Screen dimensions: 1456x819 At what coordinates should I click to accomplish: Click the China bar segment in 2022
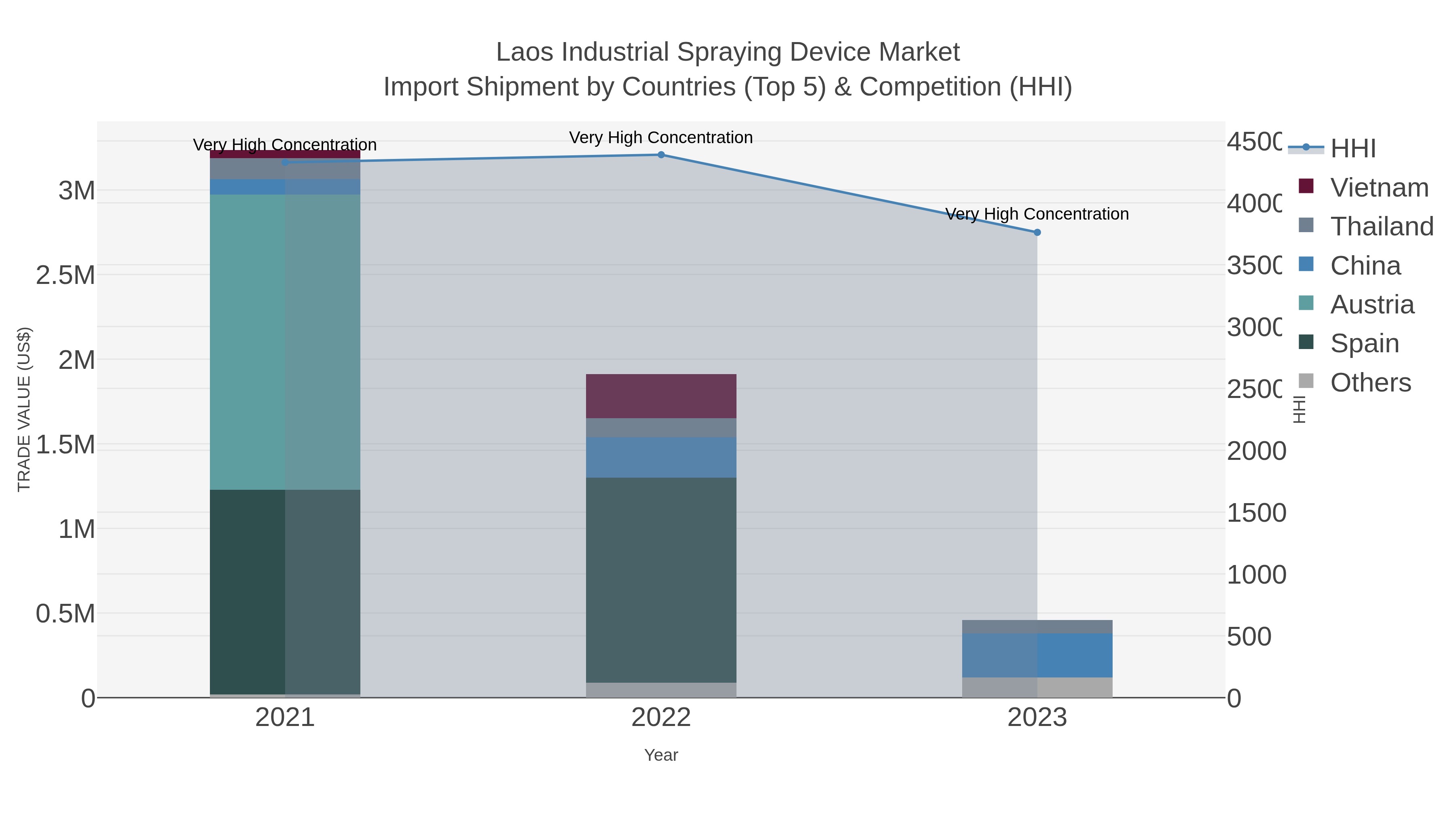(661, 457)
